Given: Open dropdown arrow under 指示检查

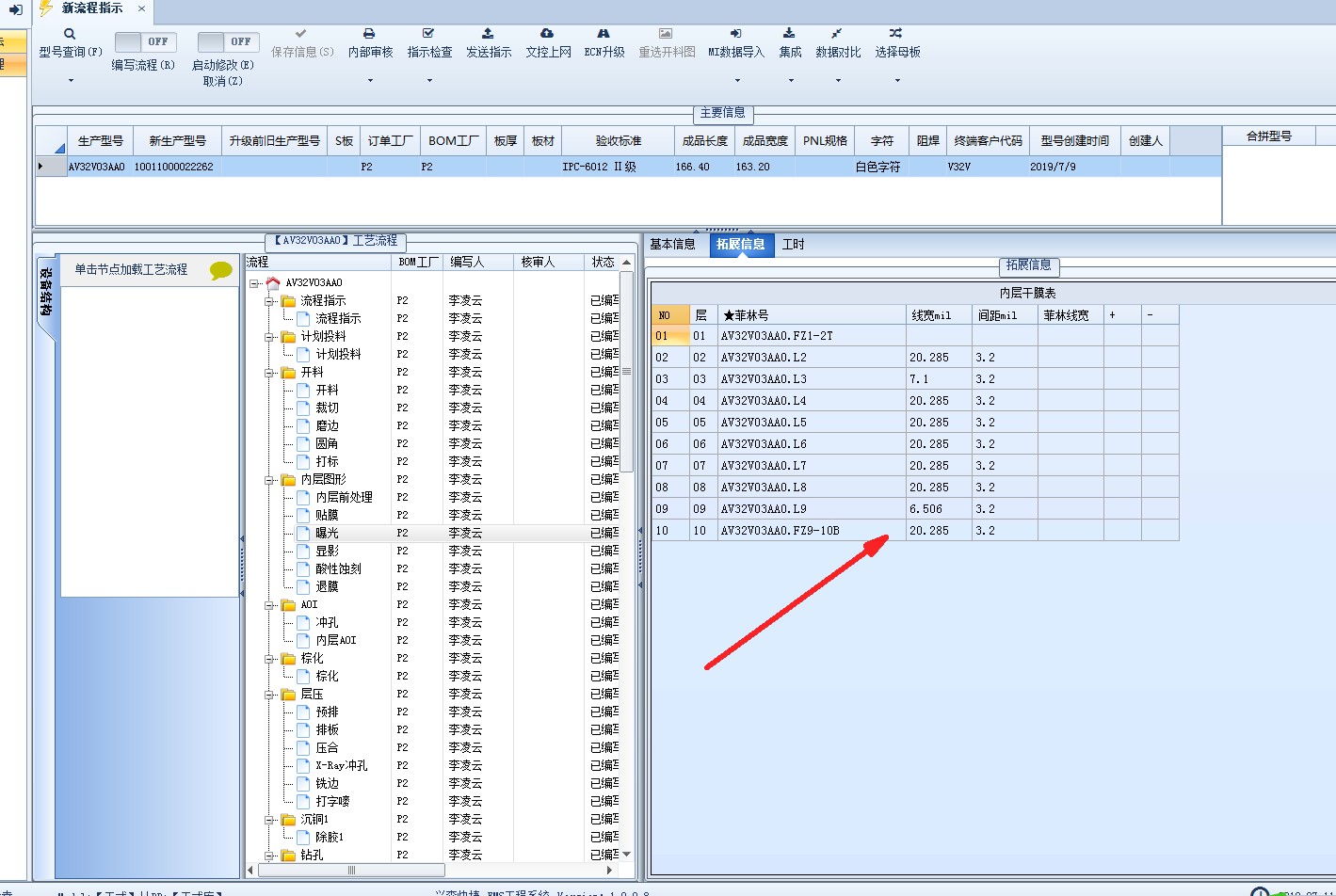Looking at the screenshot, I should pyautogui.click(x=429, y=81).
